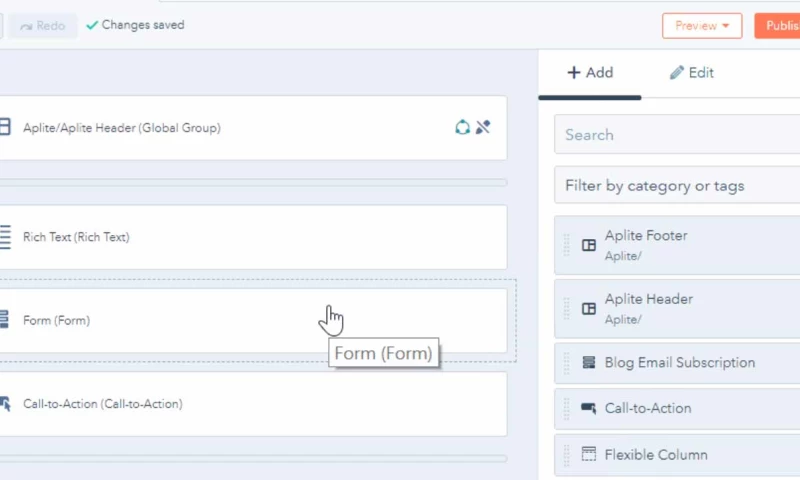The height and width of the screenshot is (480, 800).
Task: Click the orange Publish button
Action: pyautogui.click(x=777, y=26)
